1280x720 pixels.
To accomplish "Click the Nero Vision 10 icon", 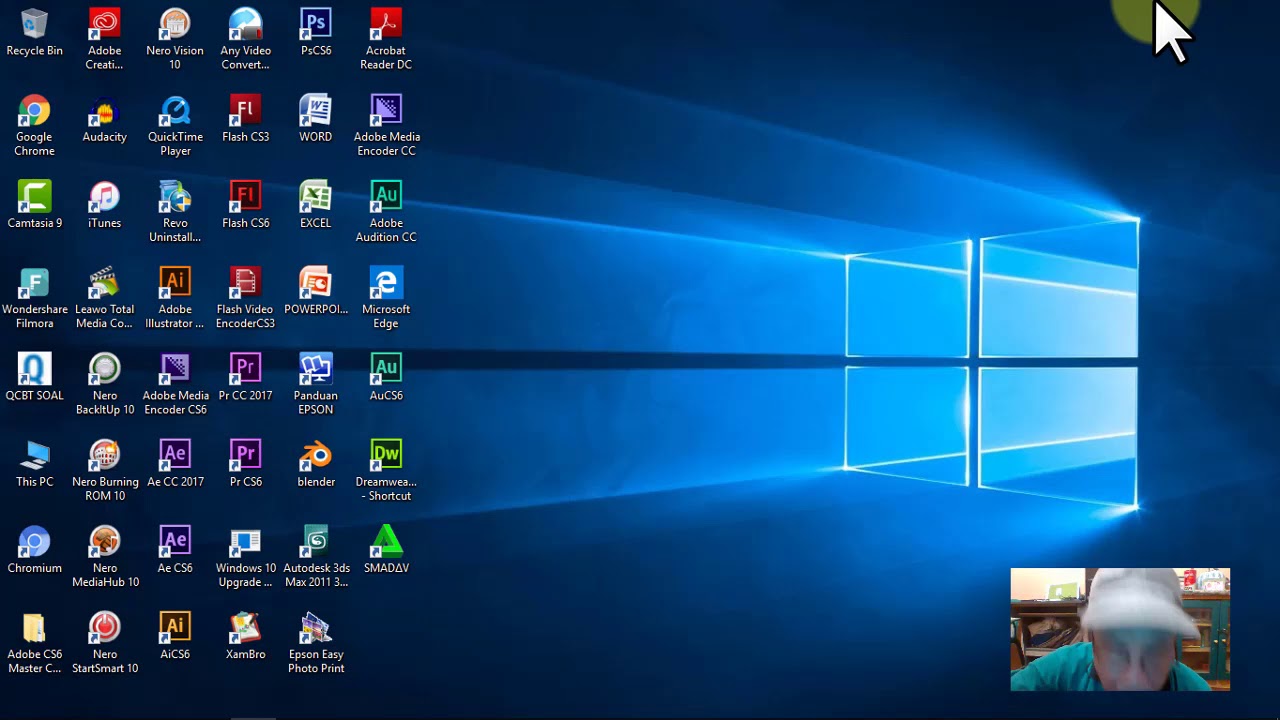I will 175,24.
